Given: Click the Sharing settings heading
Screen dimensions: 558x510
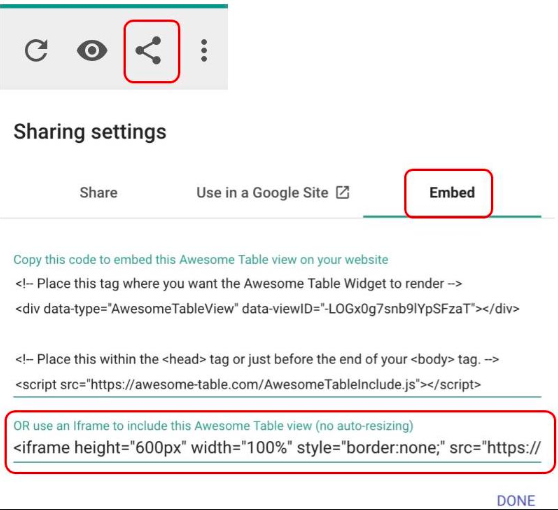Looking at the screenshot, I should coord(90,132).
